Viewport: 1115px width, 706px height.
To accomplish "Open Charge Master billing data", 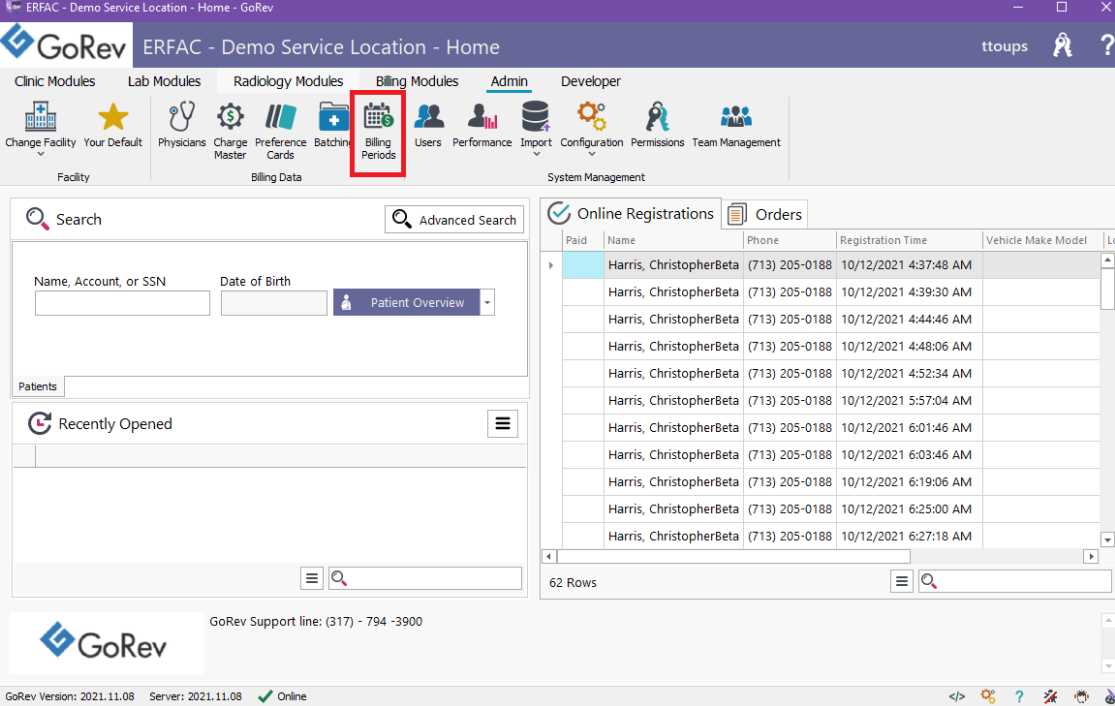I will pos(230,130).
